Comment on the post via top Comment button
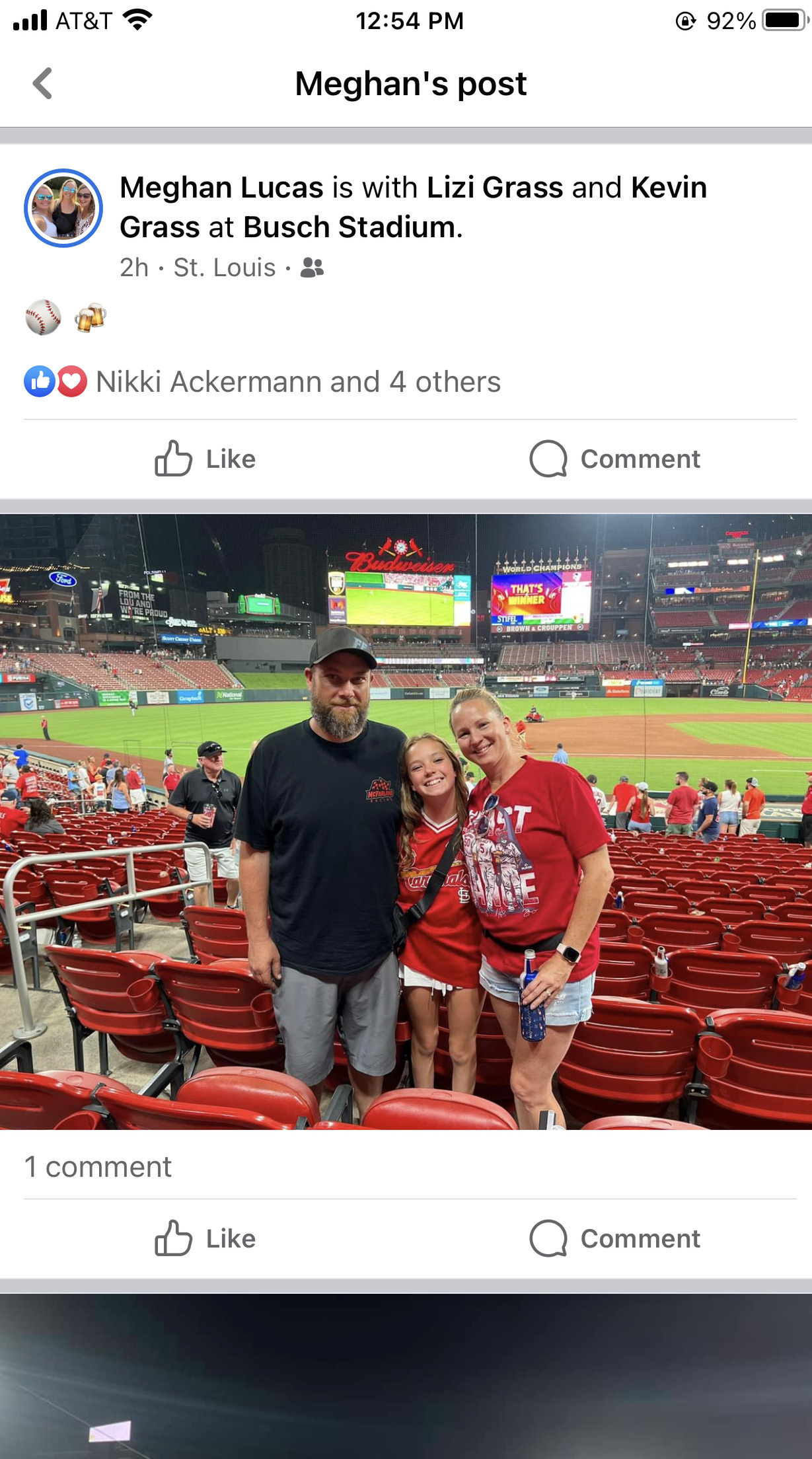 click(x=614, y=459)
